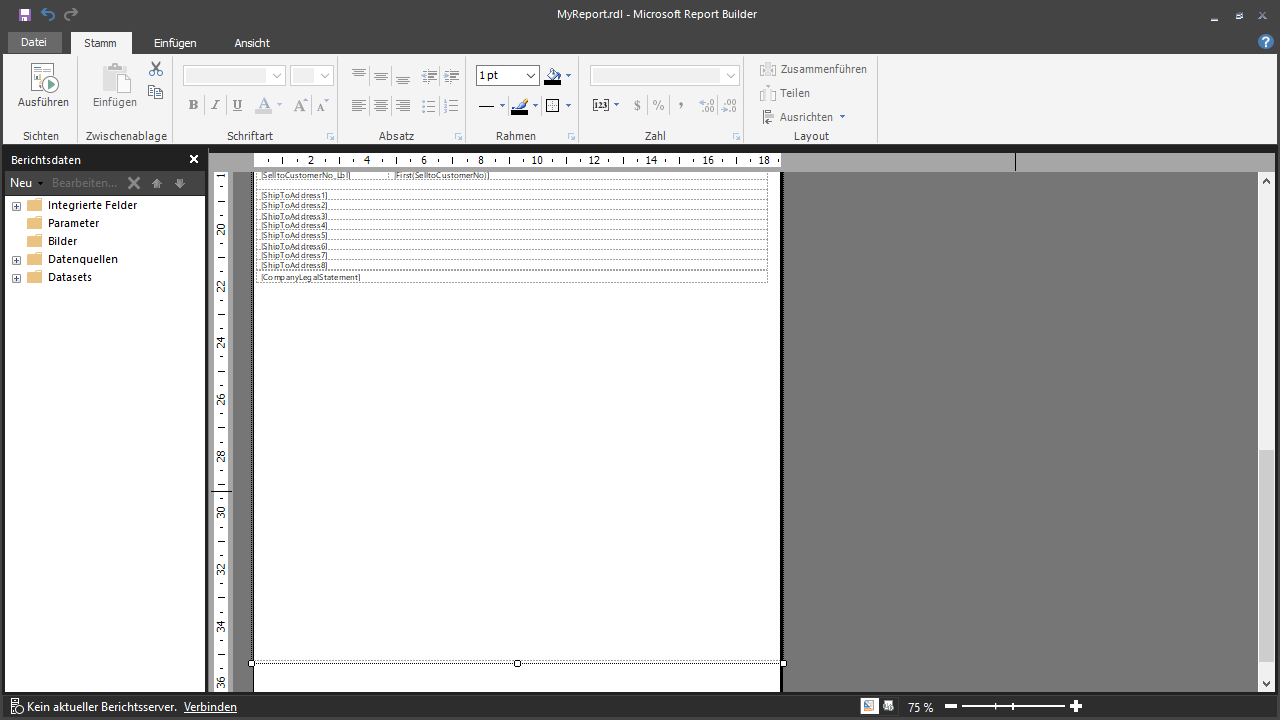Expand the Datasets tree node
The height and width of the screenshot is (720, 1280).
[16, 278]
